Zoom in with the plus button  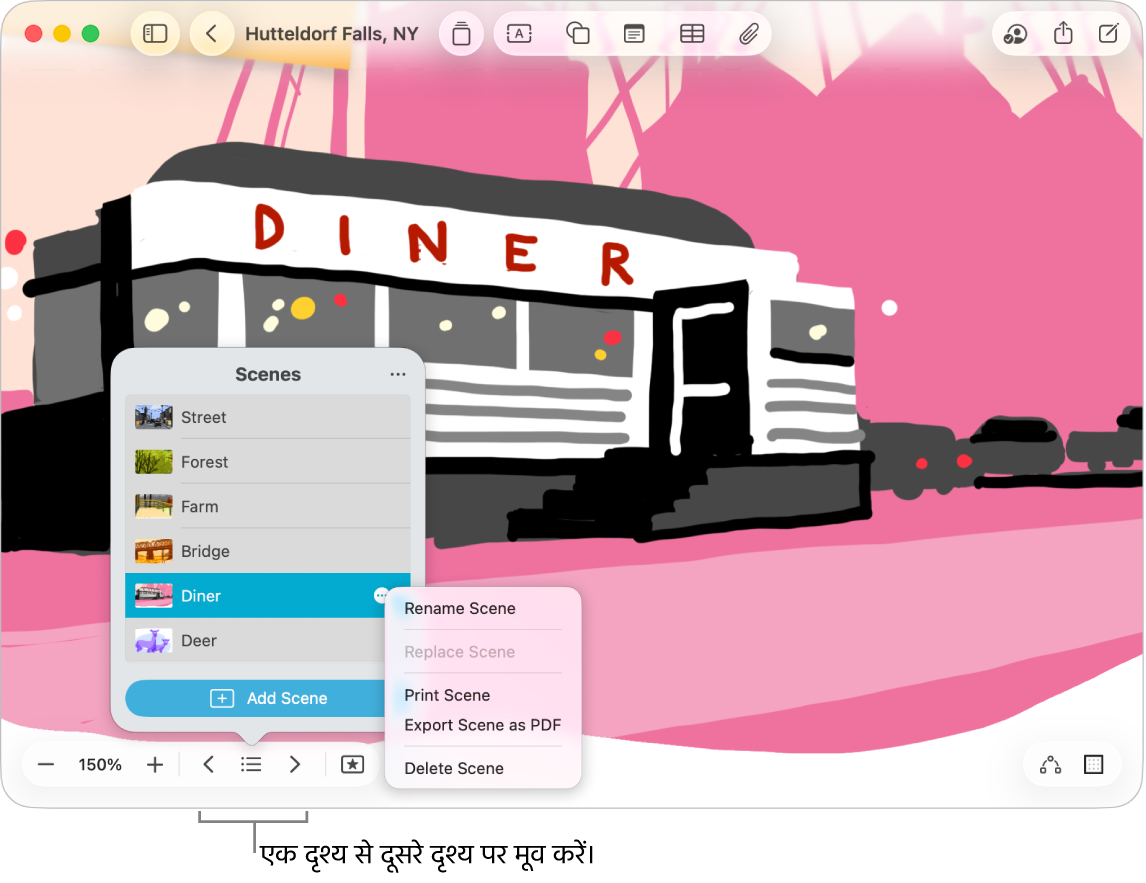pos(154,765)
